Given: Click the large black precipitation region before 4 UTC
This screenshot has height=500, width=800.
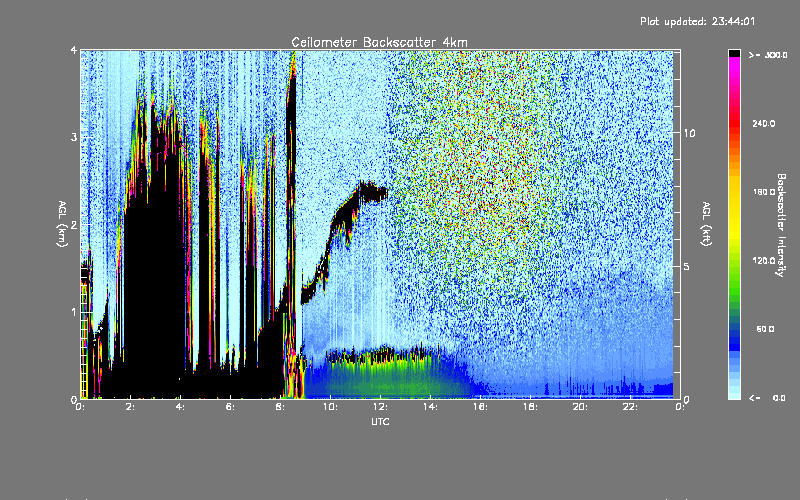Looking at the screenshot, I should point(155,286).
